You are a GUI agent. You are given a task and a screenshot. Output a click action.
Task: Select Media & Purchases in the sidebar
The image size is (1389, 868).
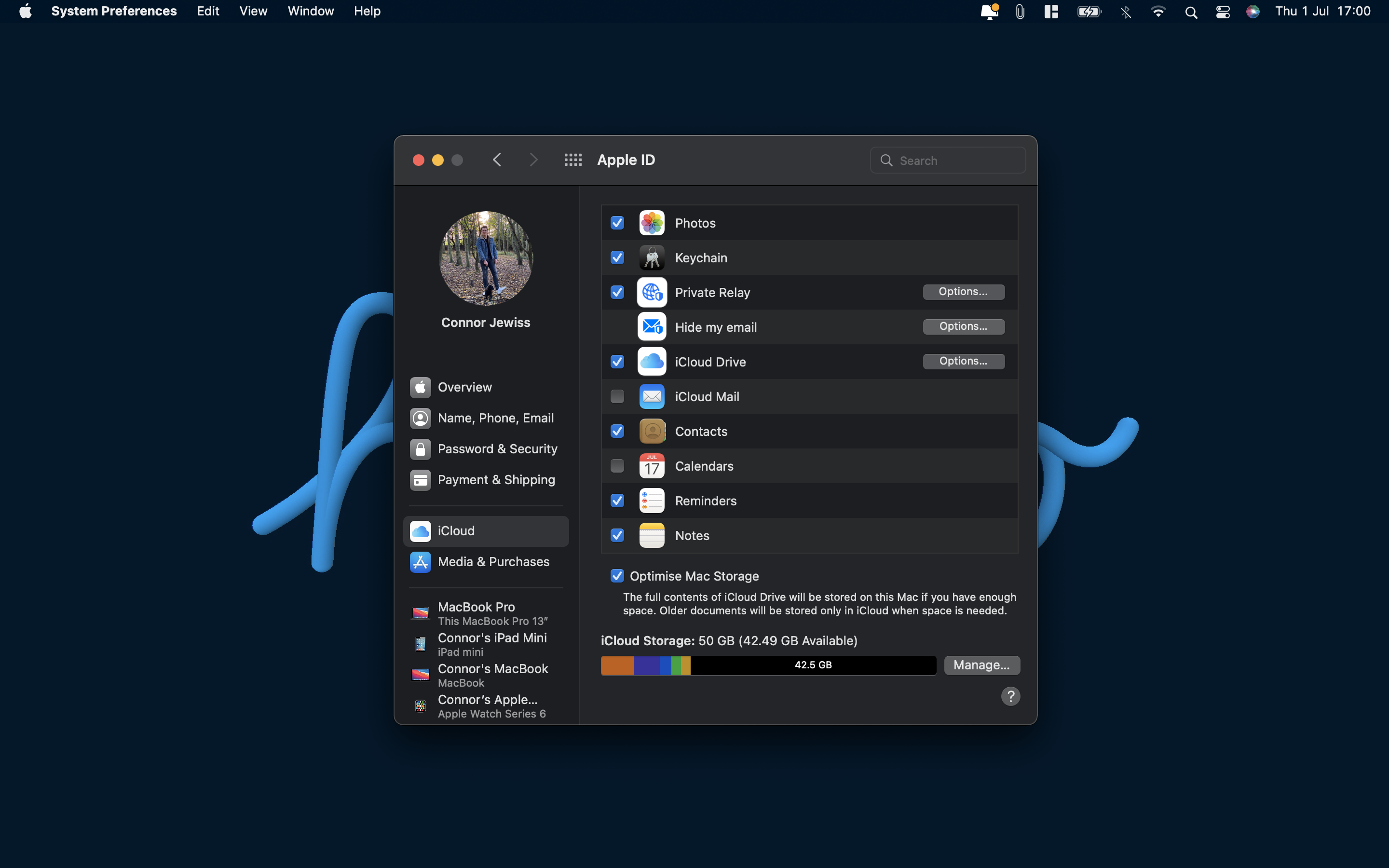tap(492, 561)
